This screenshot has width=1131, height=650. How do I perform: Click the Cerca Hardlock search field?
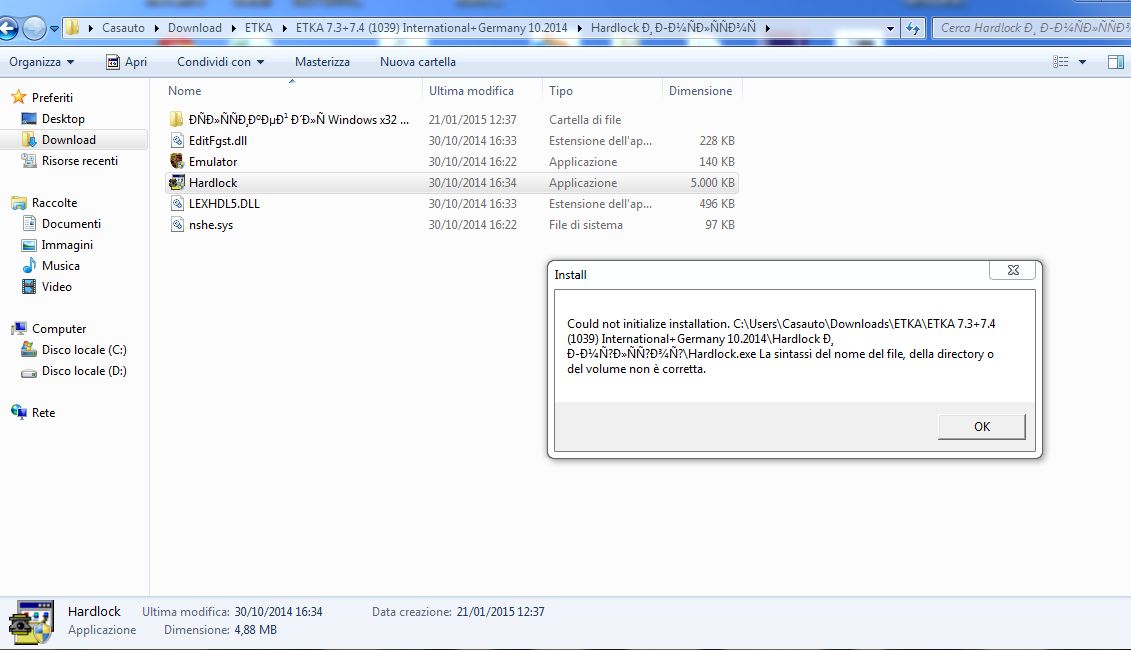pos(1031,28)
